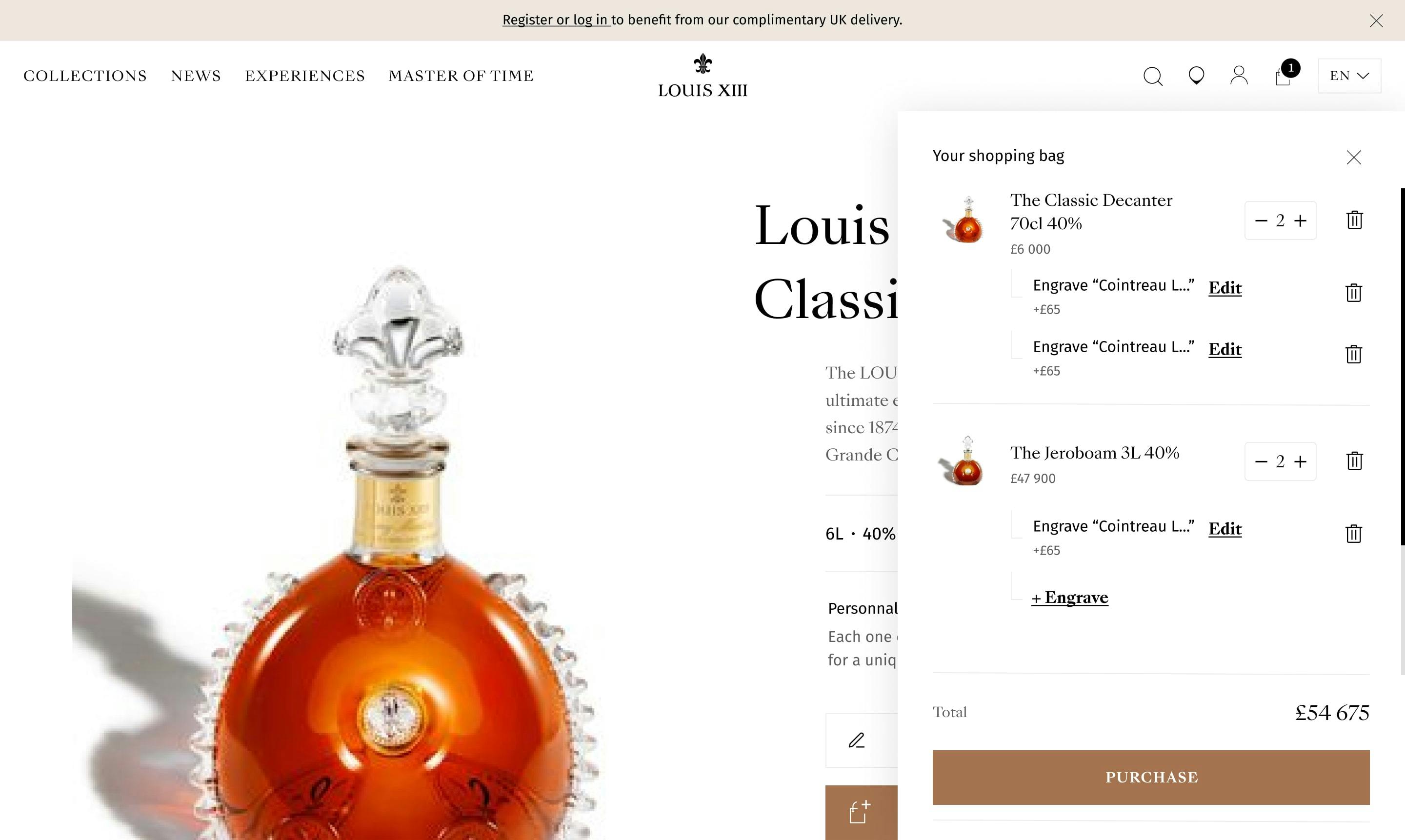Expand the EN language dropdown
The width and height of the screenshot is (1405, 840).
click(x=1349, y=76)
